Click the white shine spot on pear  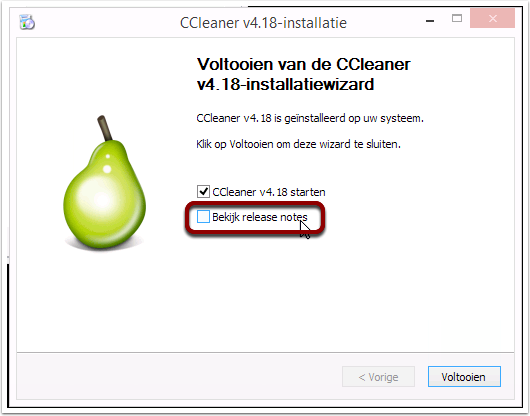101,198
